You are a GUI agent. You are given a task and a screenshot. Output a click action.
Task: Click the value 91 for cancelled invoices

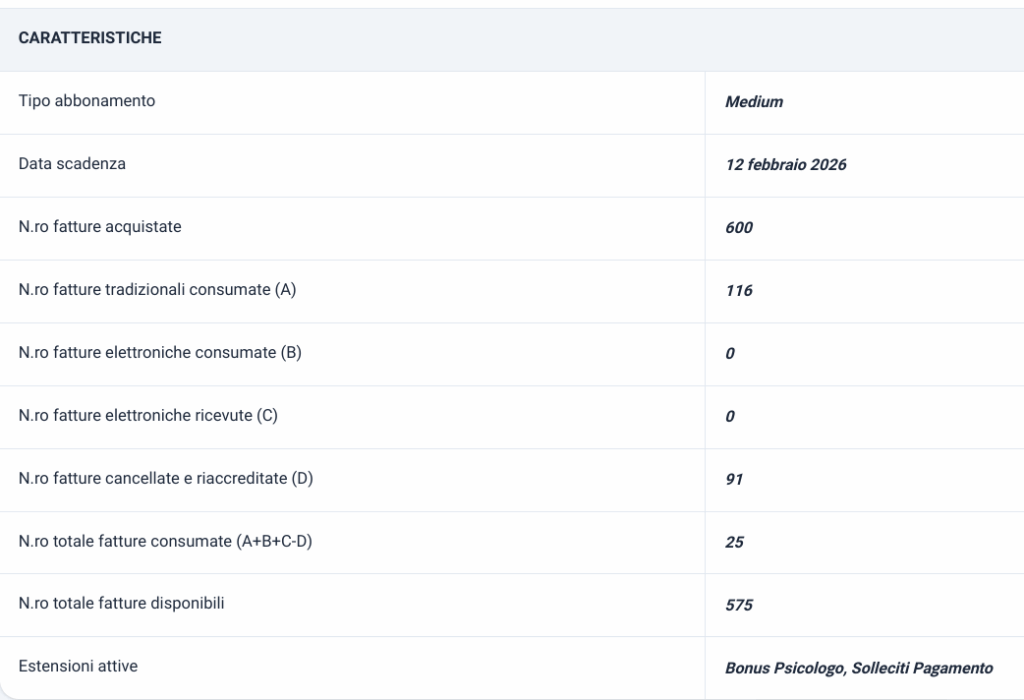tap(734, 479)
